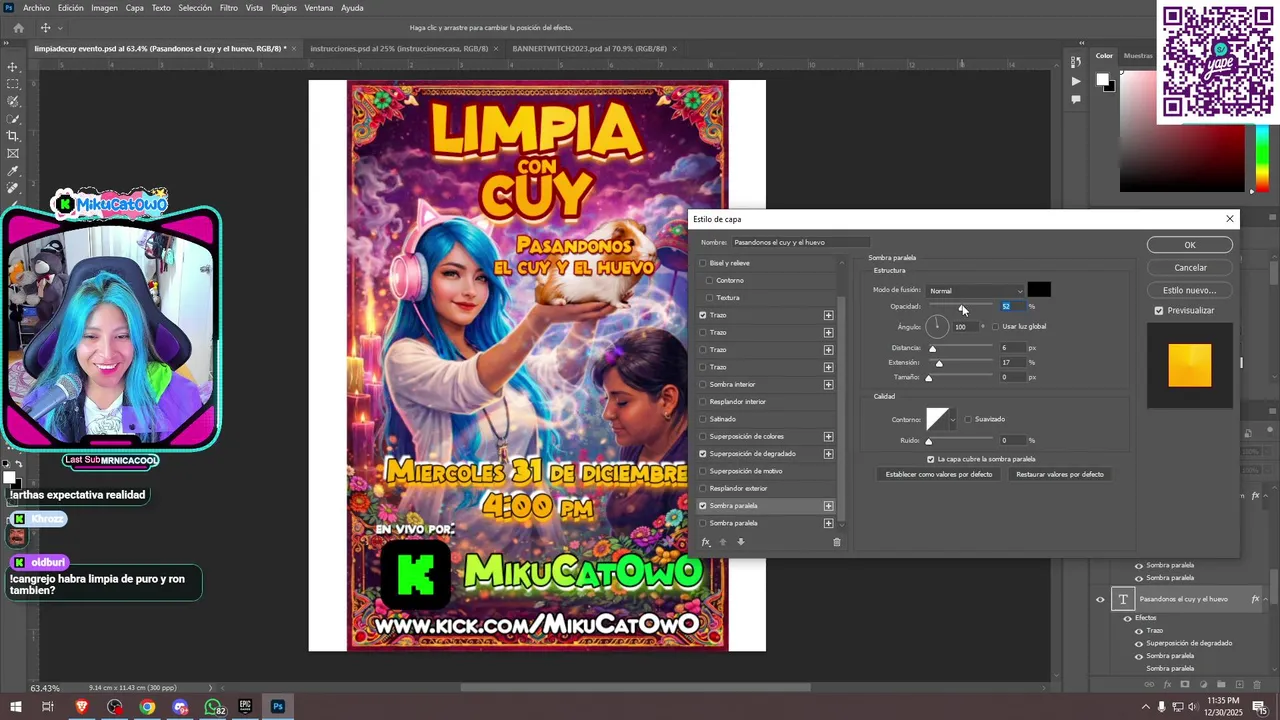Click the black shadow color swatch
The width and height of the screenshot is (1280, 720).
tap(1039, 290)
